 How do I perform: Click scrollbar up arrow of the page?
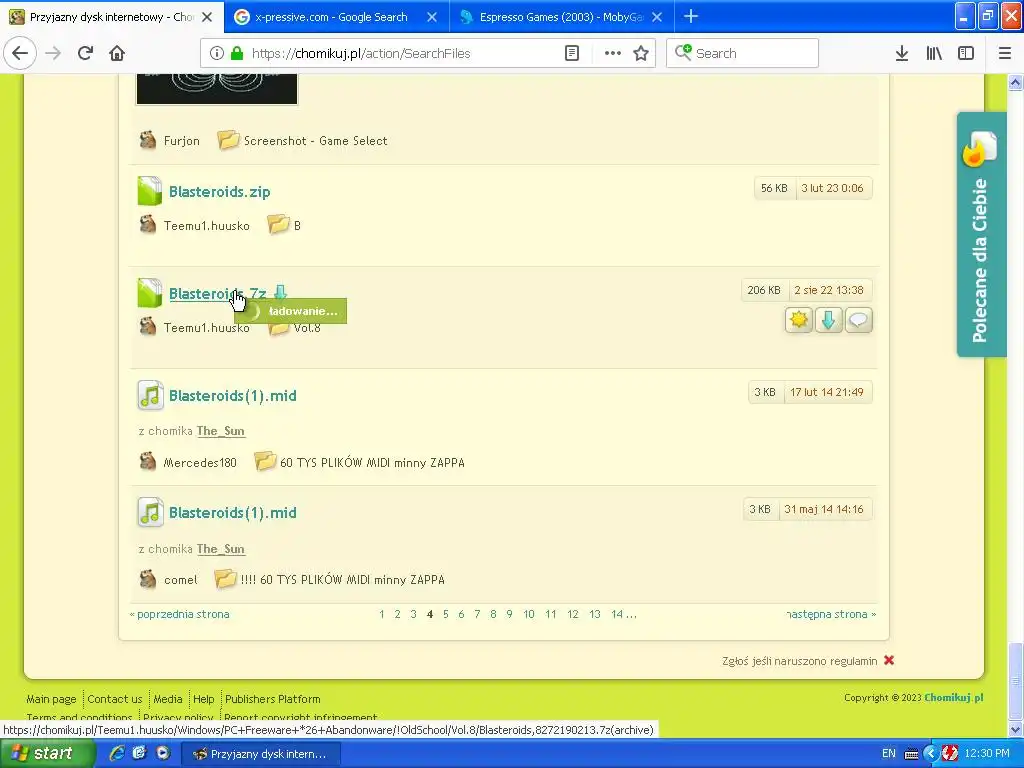(x=1016, y=82)
